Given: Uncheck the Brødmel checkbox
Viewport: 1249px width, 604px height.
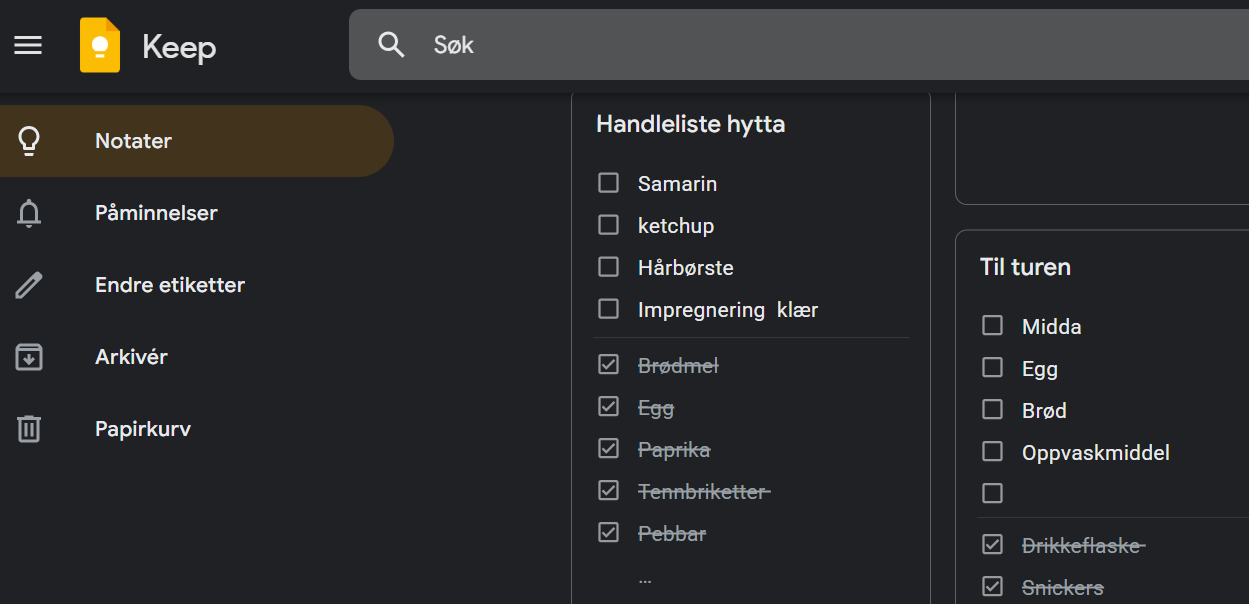Looking at the screenshot, I should click(608, 365).
